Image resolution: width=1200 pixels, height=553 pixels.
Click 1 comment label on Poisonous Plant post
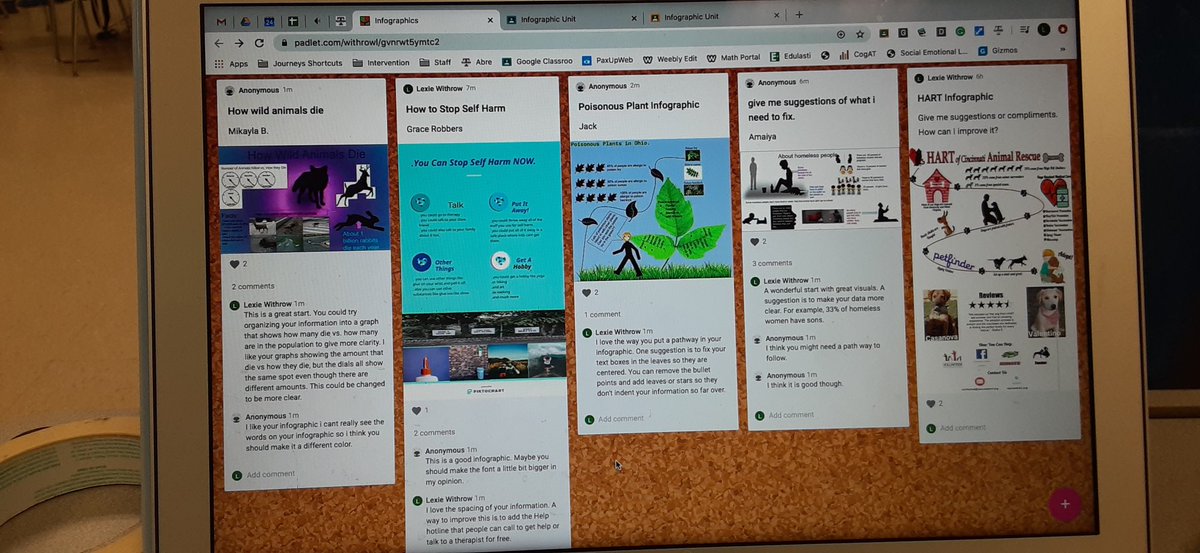click(x=601, y=315)
